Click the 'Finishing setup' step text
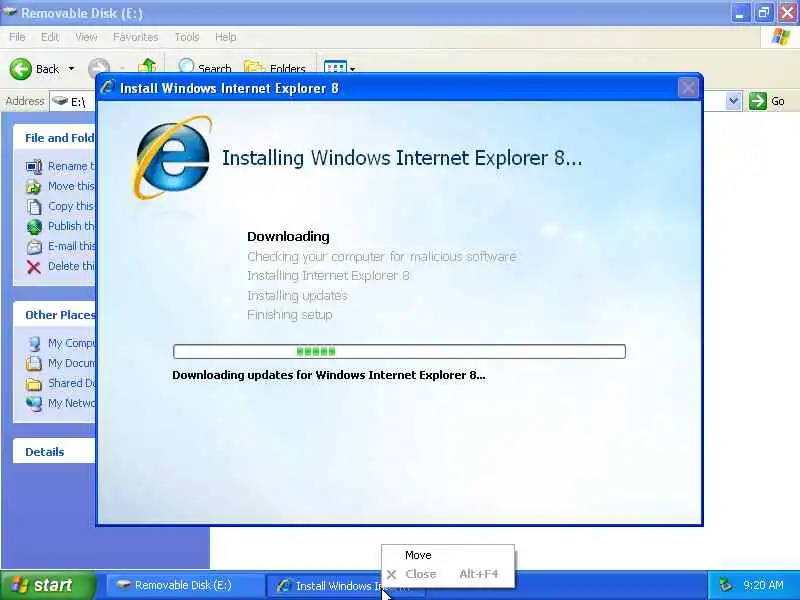Screen dimensions: 800x600 point(289,315)
